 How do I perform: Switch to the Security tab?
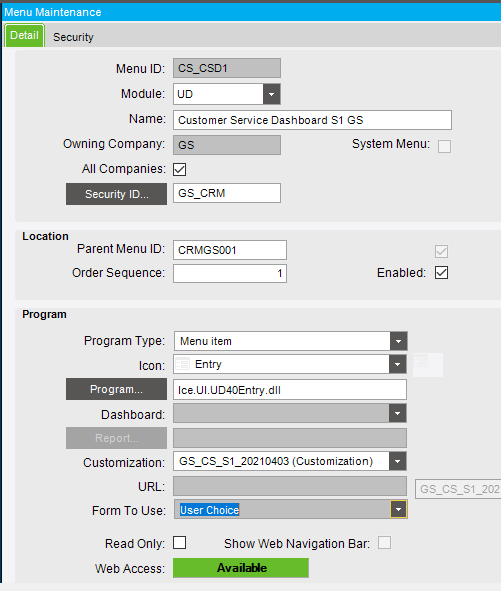[73, 37]
